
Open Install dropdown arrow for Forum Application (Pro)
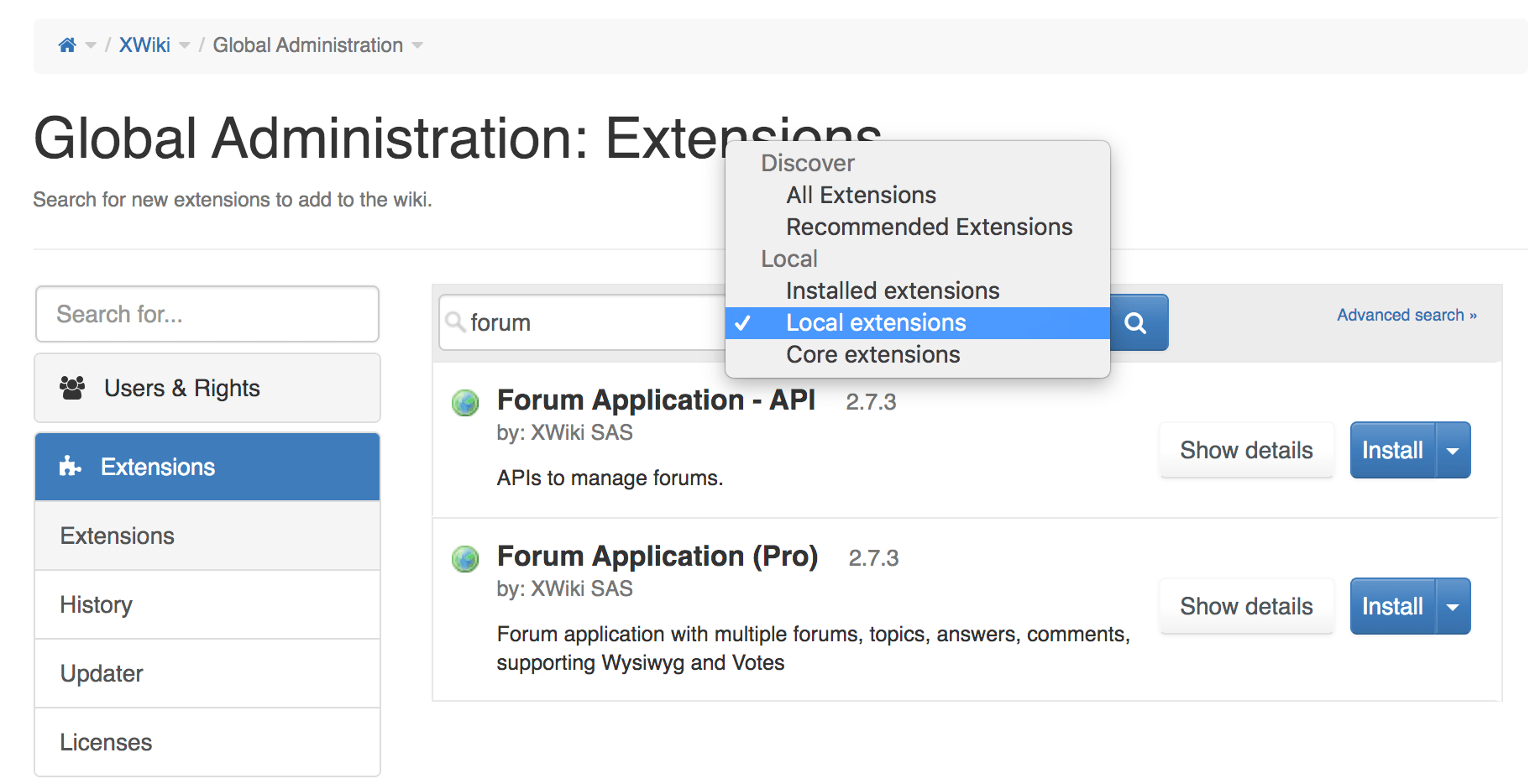(1453, 607)
